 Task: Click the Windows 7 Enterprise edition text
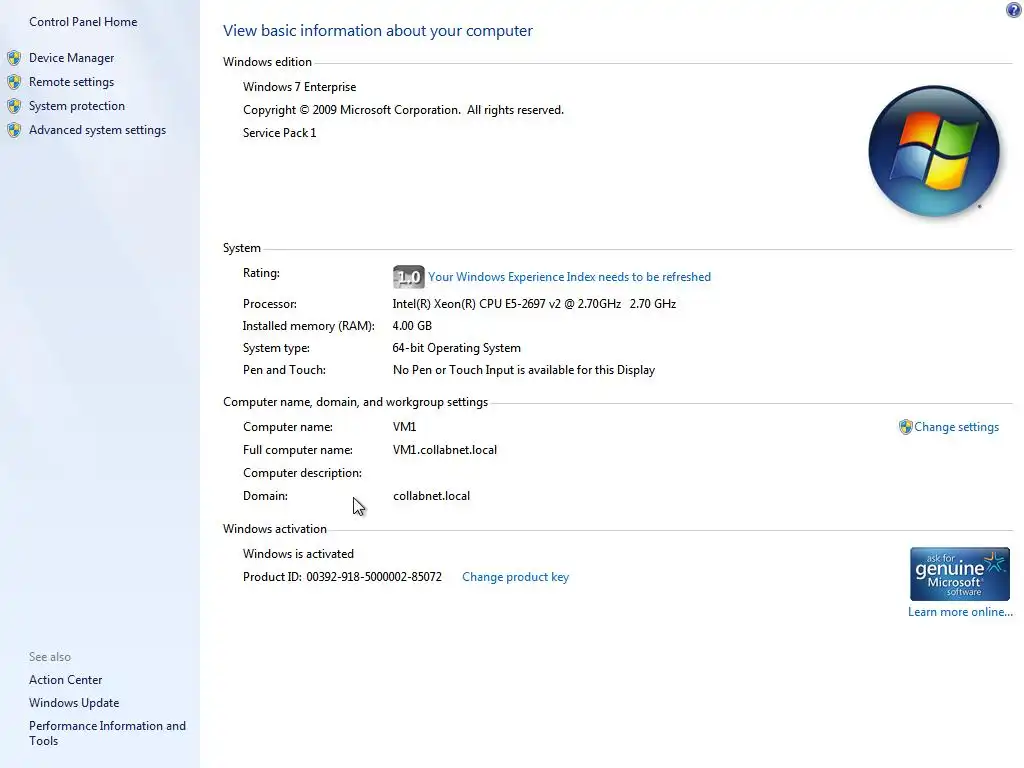point(300,87)
